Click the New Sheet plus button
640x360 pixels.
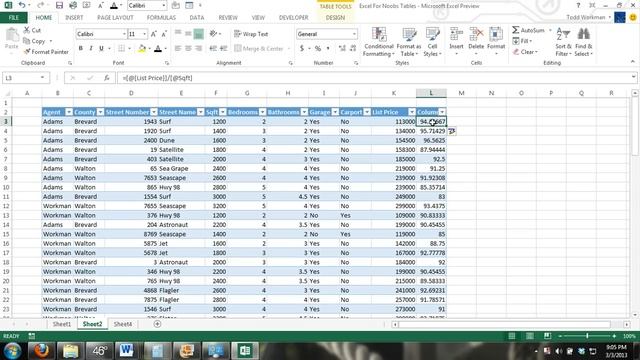(157, 324)
